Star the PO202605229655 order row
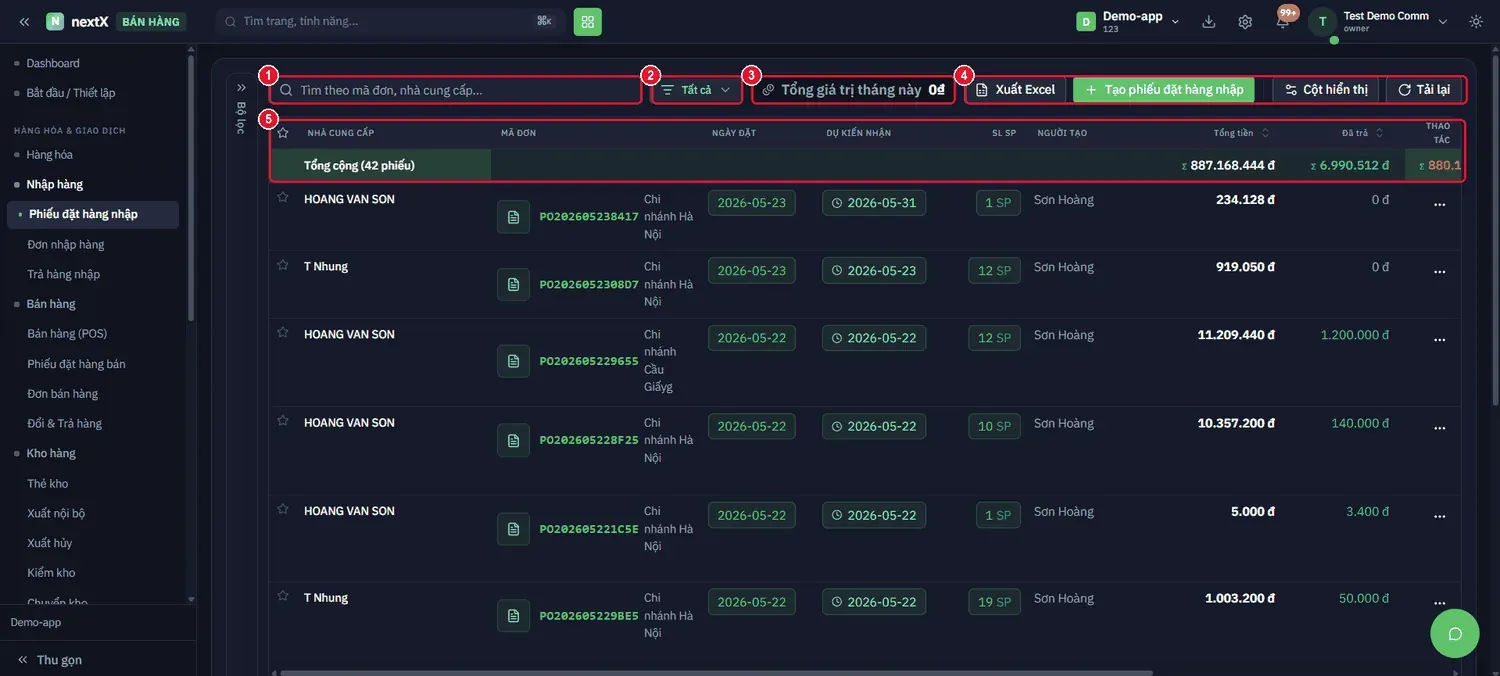Image resolution: width=1500 pixels, height=676 pixels. (x=283, y=333)
